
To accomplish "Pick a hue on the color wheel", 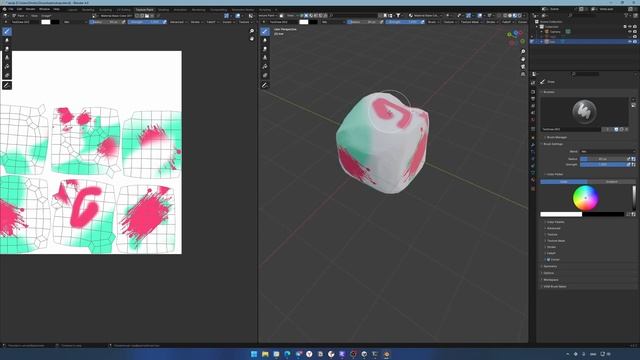I will pyautogui.click(x=585, y=198).
